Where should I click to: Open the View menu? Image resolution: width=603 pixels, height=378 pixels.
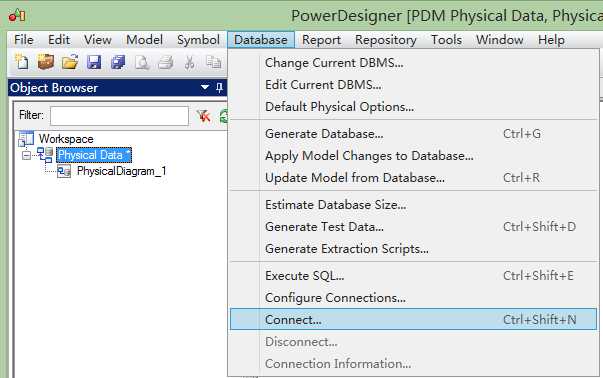(x=98, y=40)
